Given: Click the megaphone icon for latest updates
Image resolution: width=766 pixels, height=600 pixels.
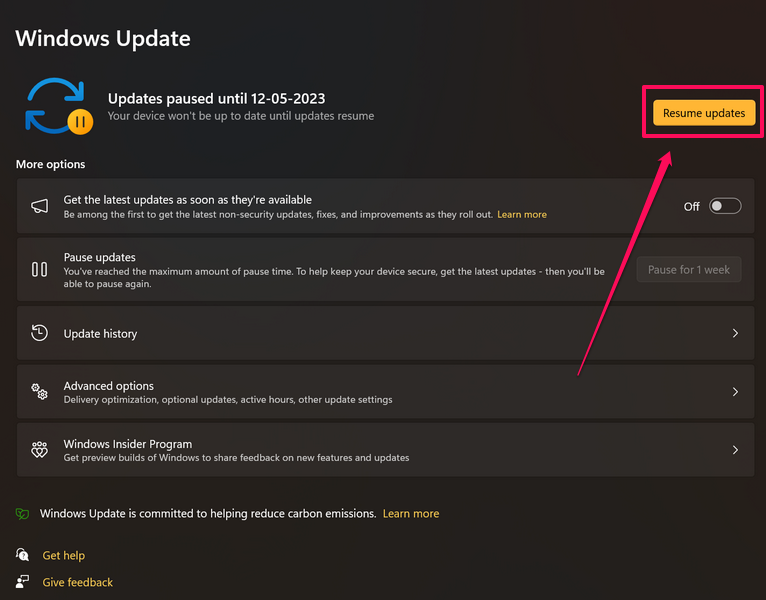Looking at the screenshot, I should (x=40, y=206).
